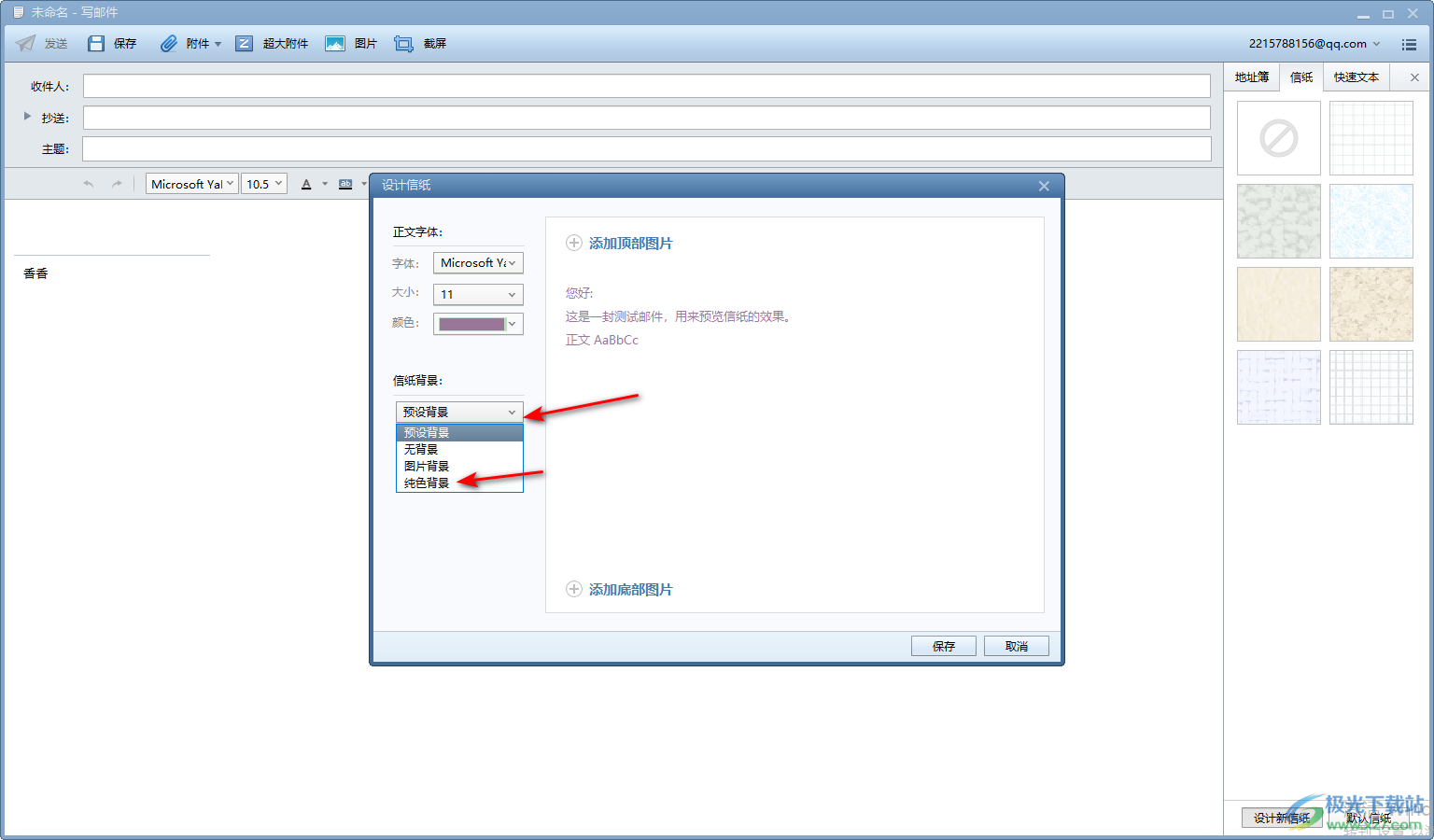This screenshot has width=1434, height=840.
Task: Select 无背景 in the dropdown list
Action: pyautogui.click(x=459, y=449)
